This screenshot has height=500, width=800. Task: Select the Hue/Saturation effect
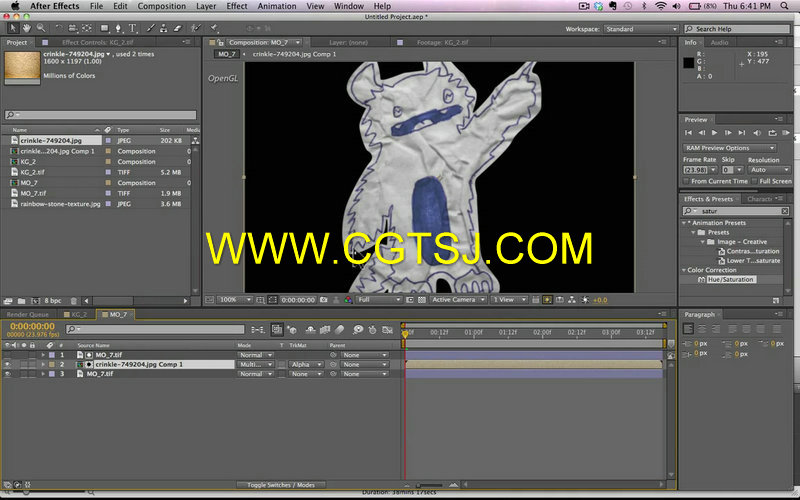pos(730,280)
